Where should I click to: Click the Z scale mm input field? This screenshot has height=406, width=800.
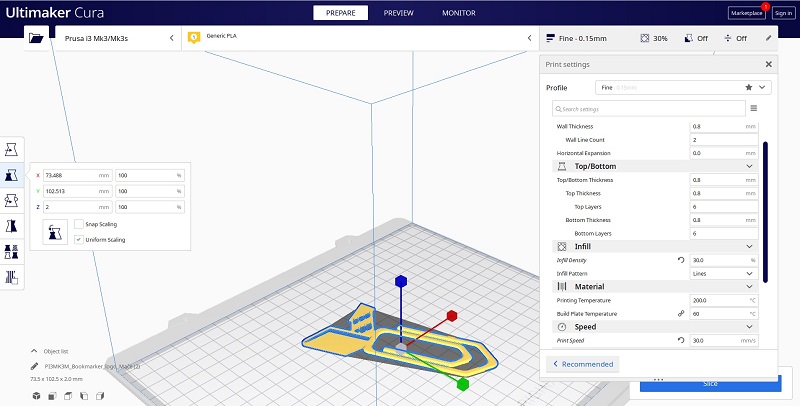tap(78, 207)
